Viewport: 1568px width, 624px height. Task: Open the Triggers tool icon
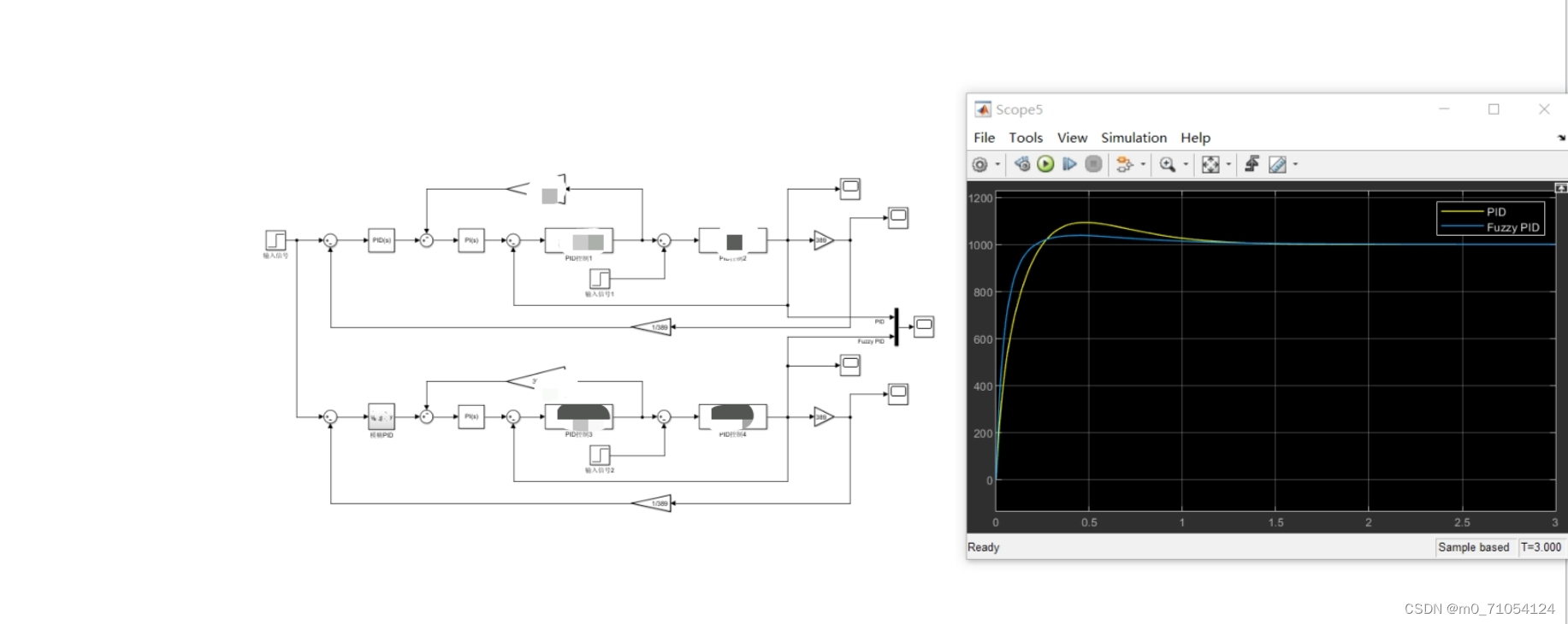click(x=1251, y=164)
